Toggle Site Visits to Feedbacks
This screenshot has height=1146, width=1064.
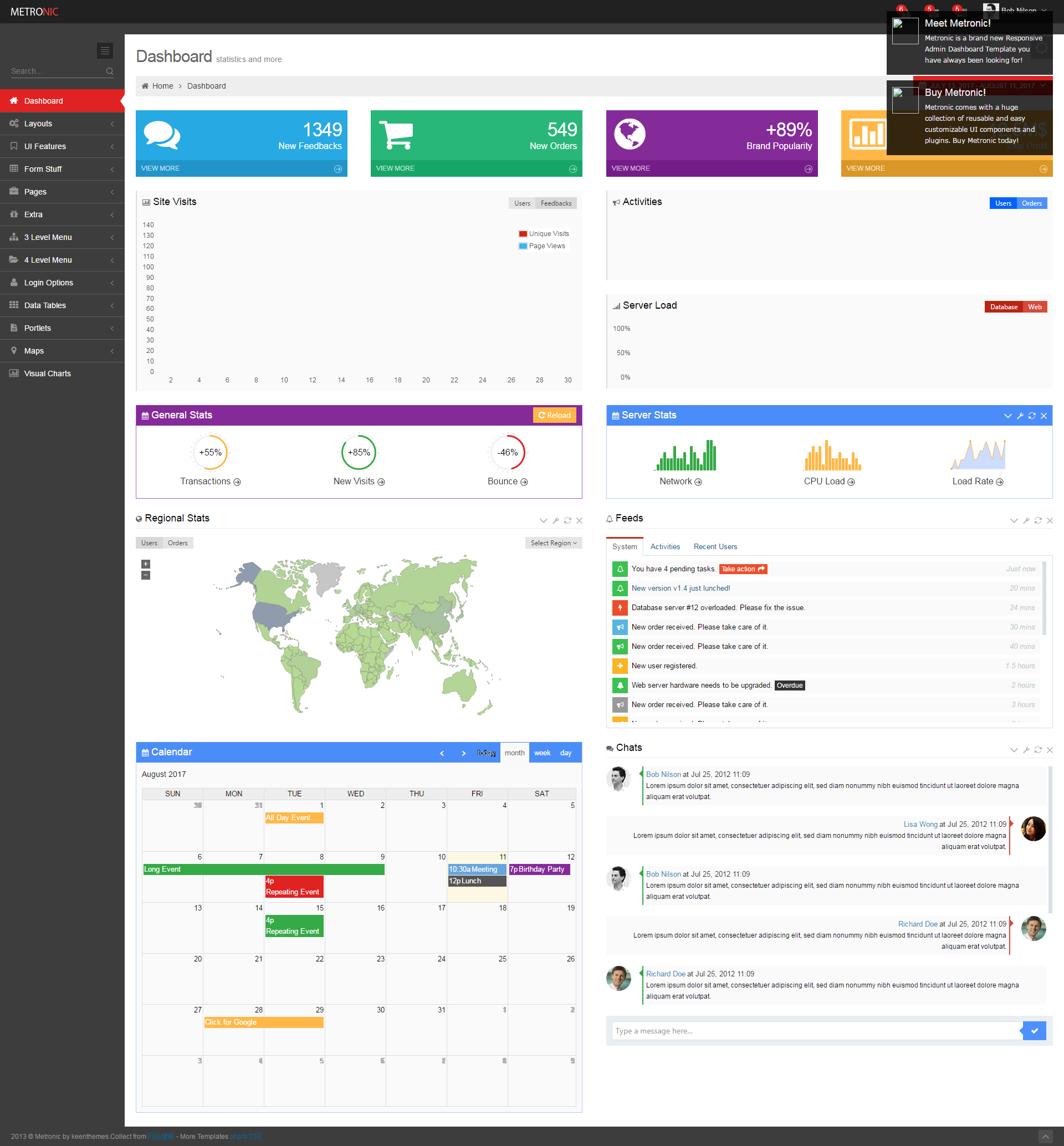click(x=556, y=203)
